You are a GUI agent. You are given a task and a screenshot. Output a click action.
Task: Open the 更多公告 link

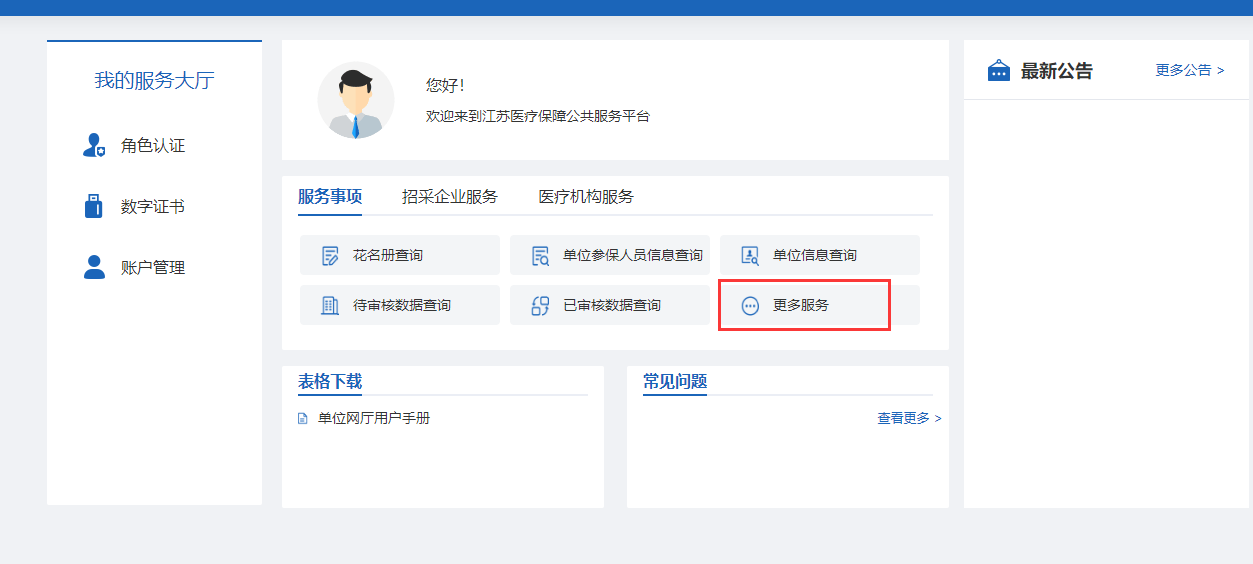pyautogui.click(x=1189, y=70)
